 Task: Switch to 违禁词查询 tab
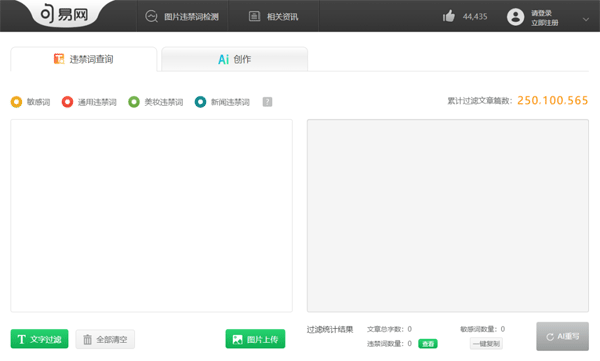tap(83, 59)
